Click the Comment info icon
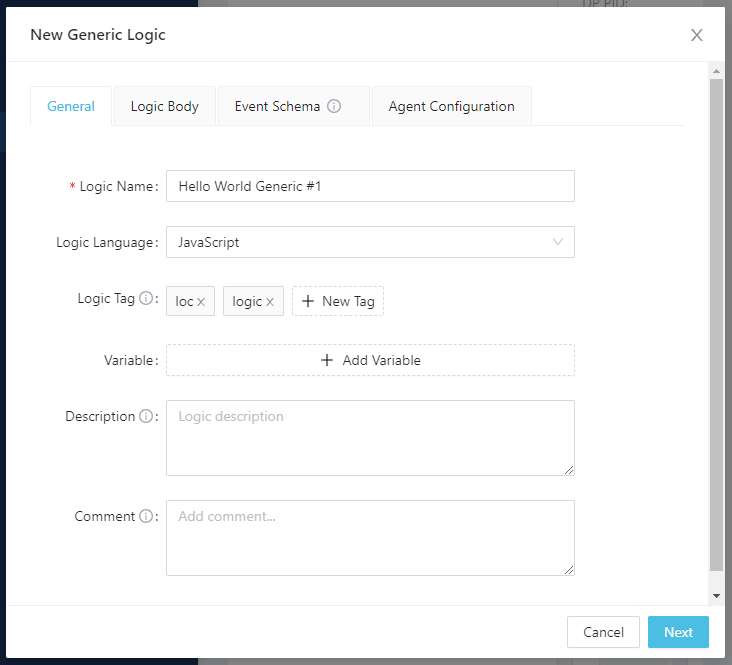The width and height of the screenshot is (732, 665). 146,517
